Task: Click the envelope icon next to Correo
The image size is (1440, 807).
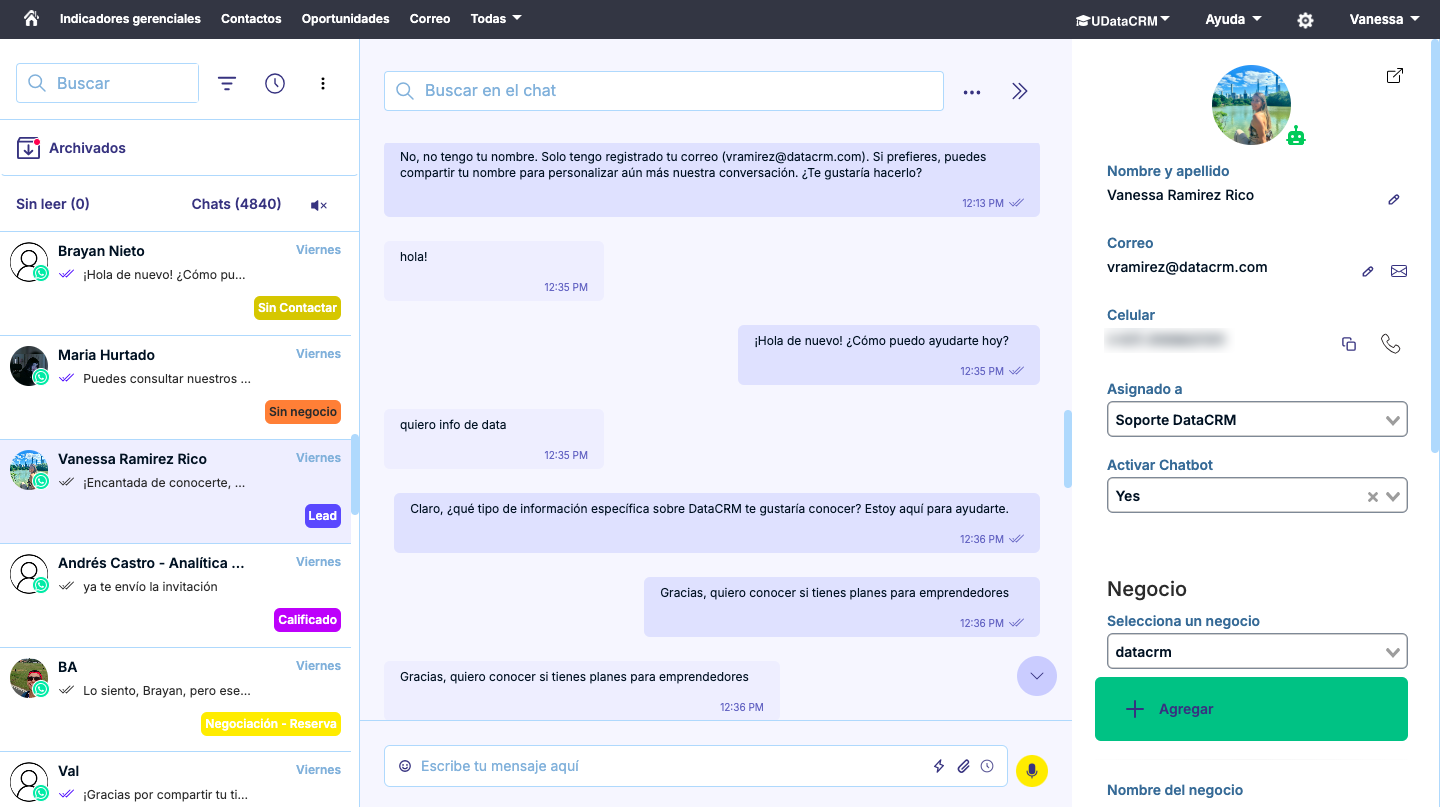Action: [x=1399, y=271]
